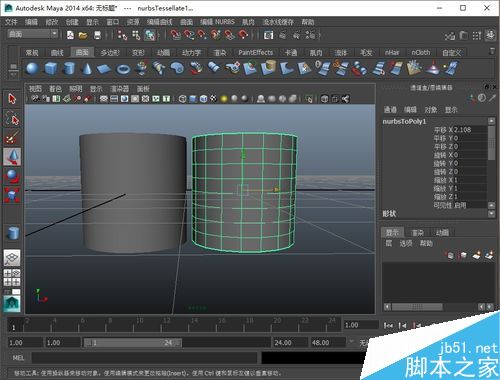Click the channel box 对象 menu
The height and width of the screenshot is (380, 500).
(x=431, y=110)
